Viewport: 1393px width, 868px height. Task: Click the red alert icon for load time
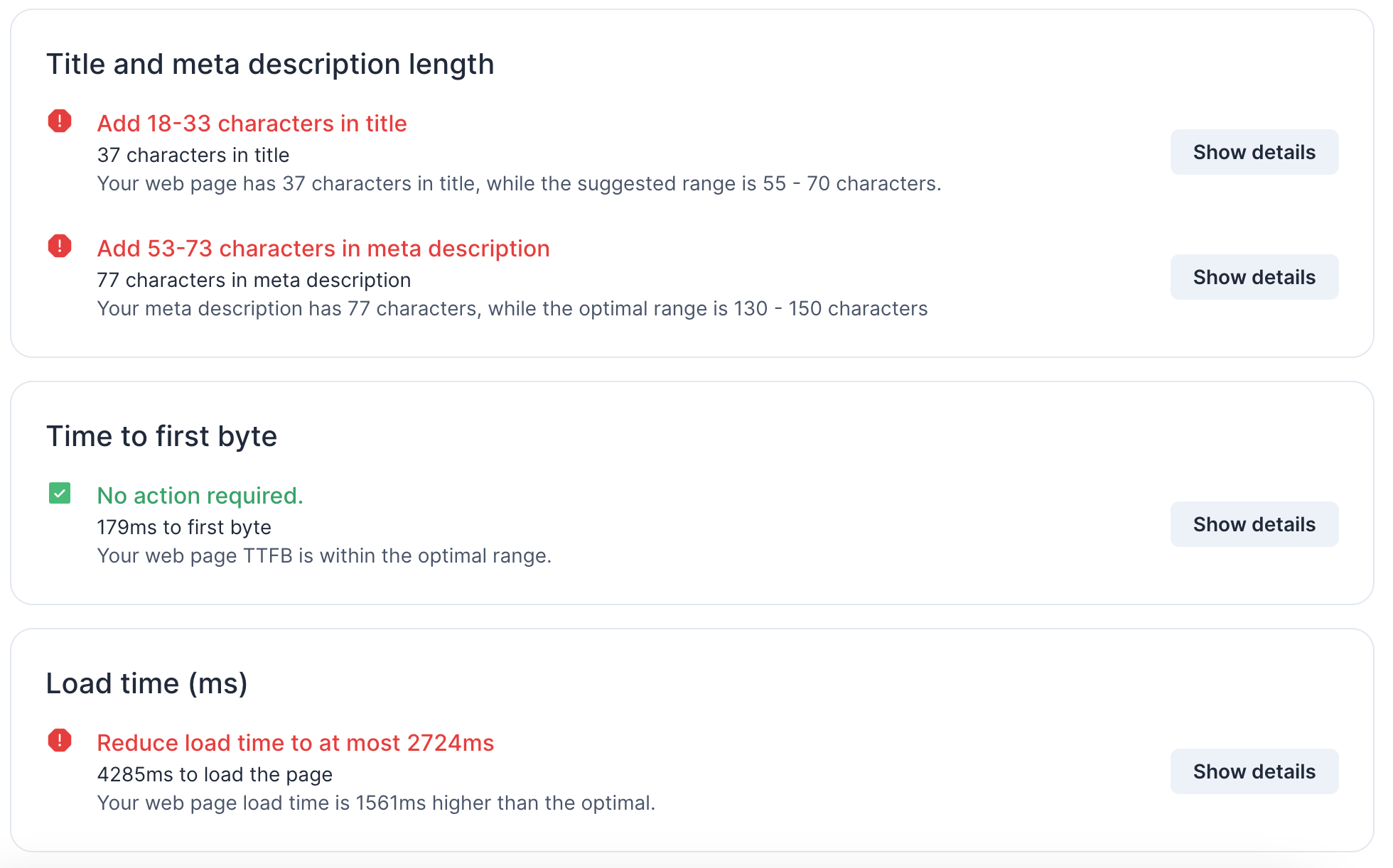tap(60, 741)
